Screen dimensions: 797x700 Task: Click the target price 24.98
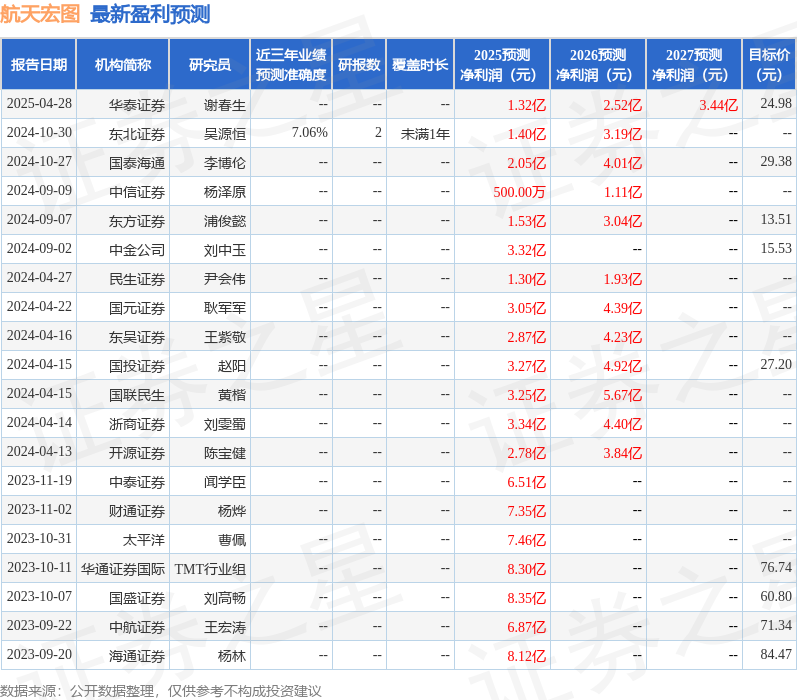776,104
